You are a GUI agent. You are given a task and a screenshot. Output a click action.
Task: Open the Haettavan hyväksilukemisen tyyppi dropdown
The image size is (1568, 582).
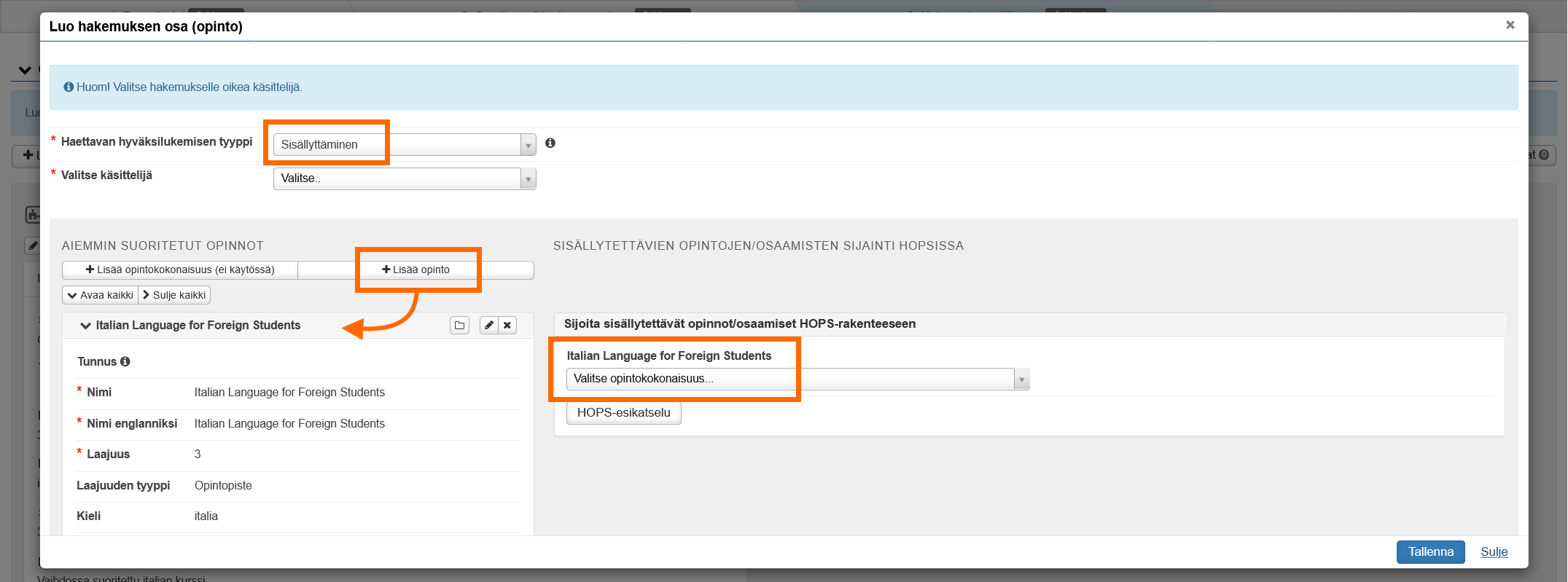(x=405, y=144)
